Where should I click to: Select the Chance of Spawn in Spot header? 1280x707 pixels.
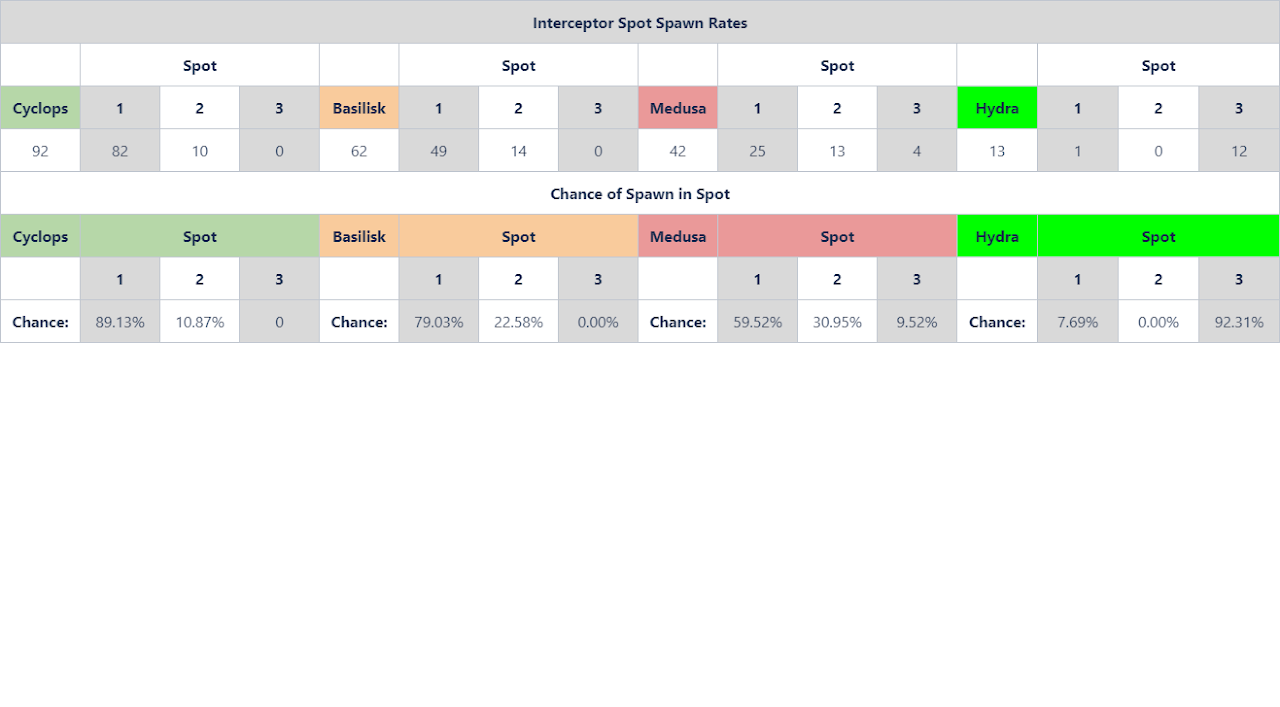pyautogui.click(x=640, y=194)
